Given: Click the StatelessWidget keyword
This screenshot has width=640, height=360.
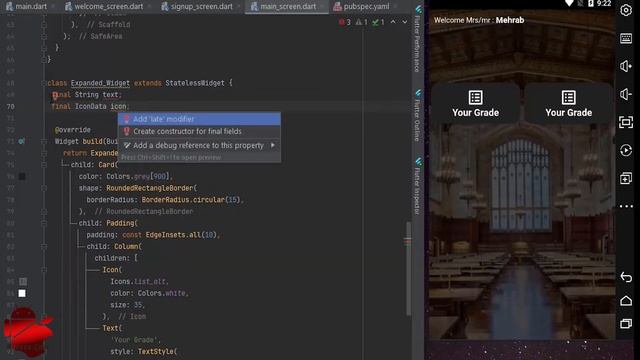Looking at the screenshot, I should [x=195, y=83].
